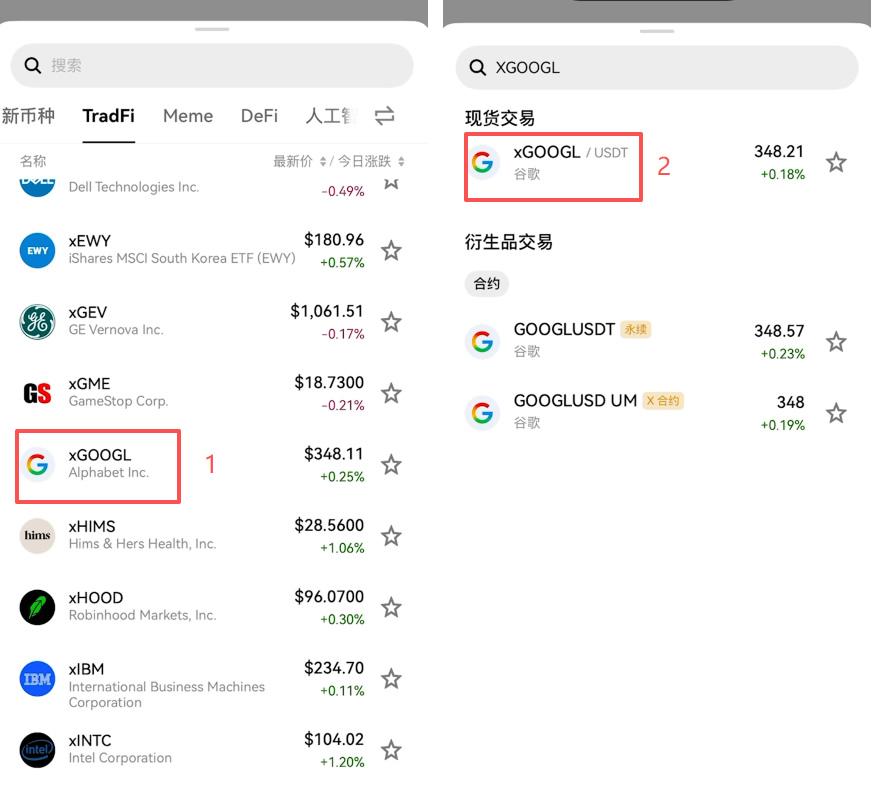The image size is (871, 785).
Task: Click the xEWY logo icon
Action: pos(37,251)
